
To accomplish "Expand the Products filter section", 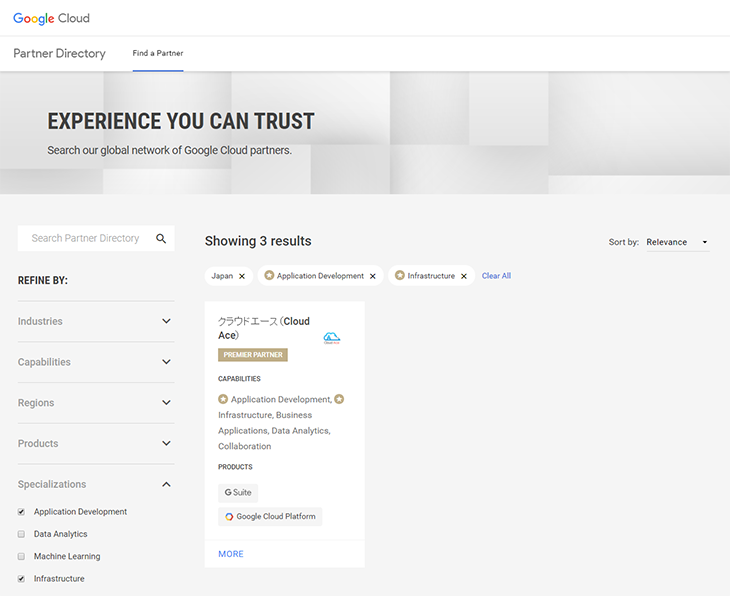I will point(96,443).
